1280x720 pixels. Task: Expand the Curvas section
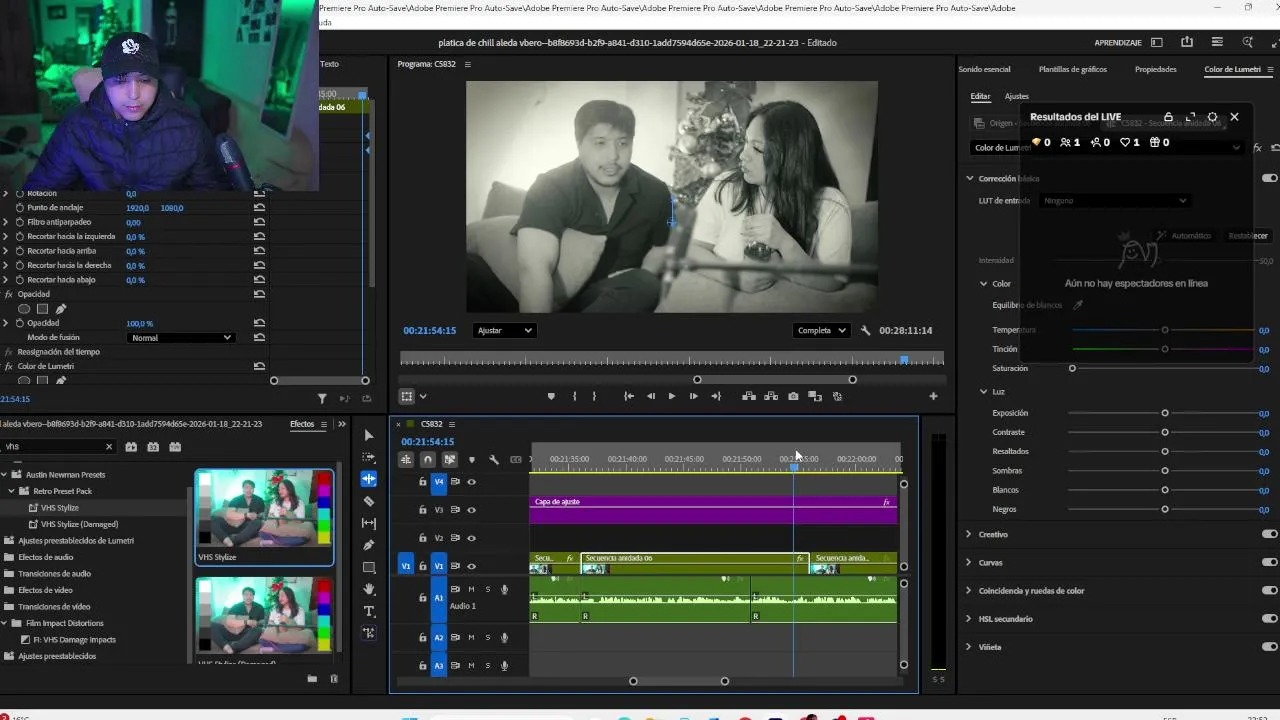point(969,562)
